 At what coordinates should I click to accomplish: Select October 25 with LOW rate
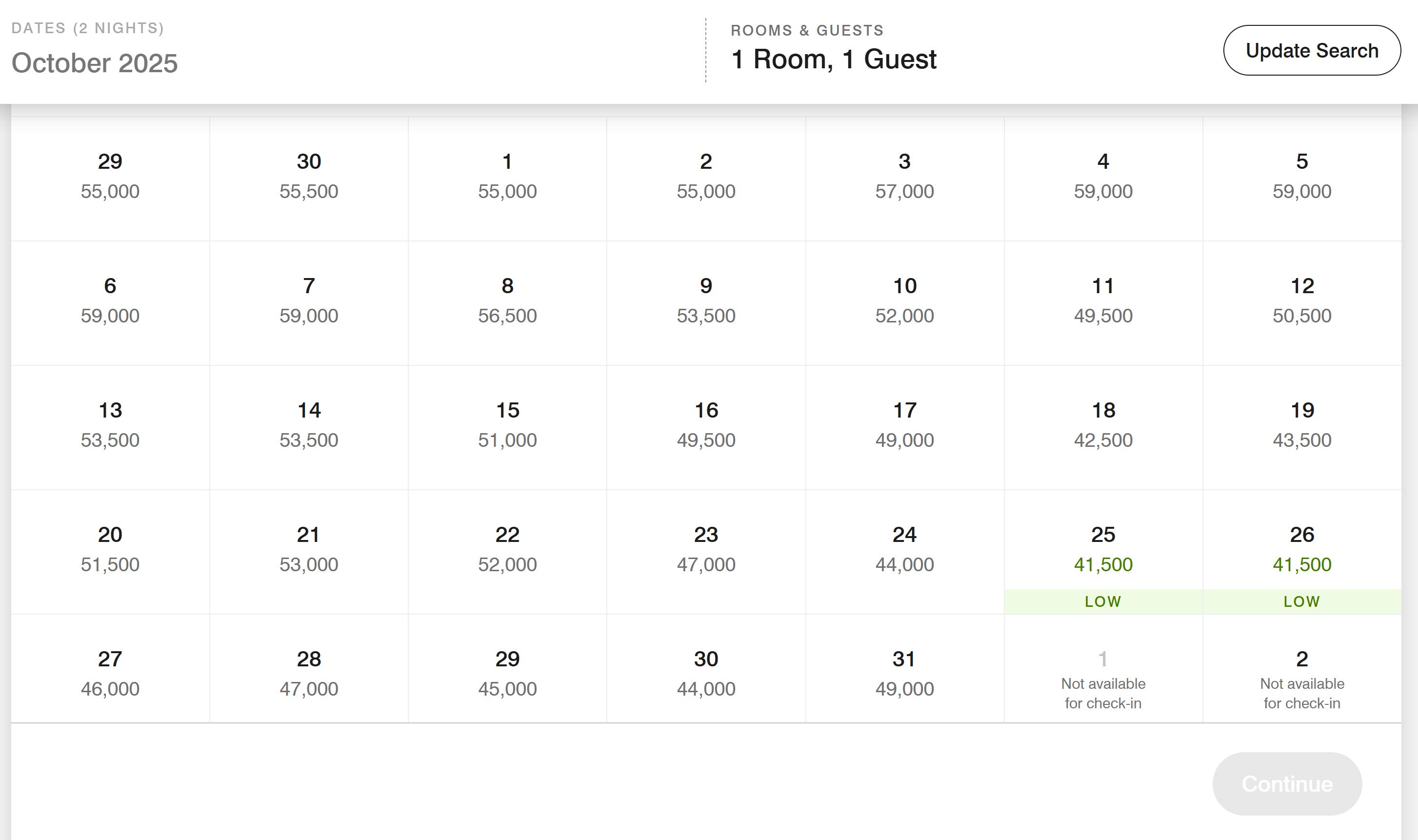pyautogui.click(x=1103, y=552)
